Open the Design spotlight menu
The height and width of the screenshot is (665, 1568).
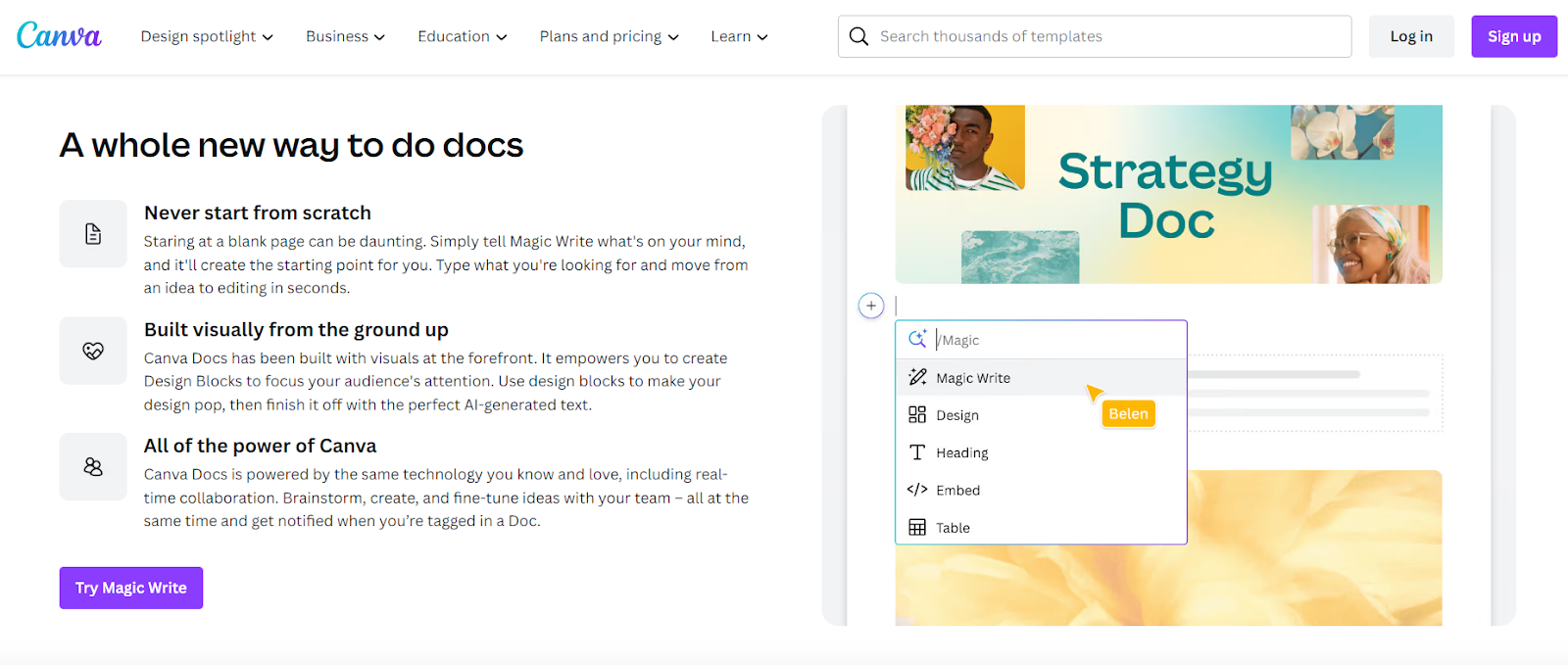coord(207,36)
